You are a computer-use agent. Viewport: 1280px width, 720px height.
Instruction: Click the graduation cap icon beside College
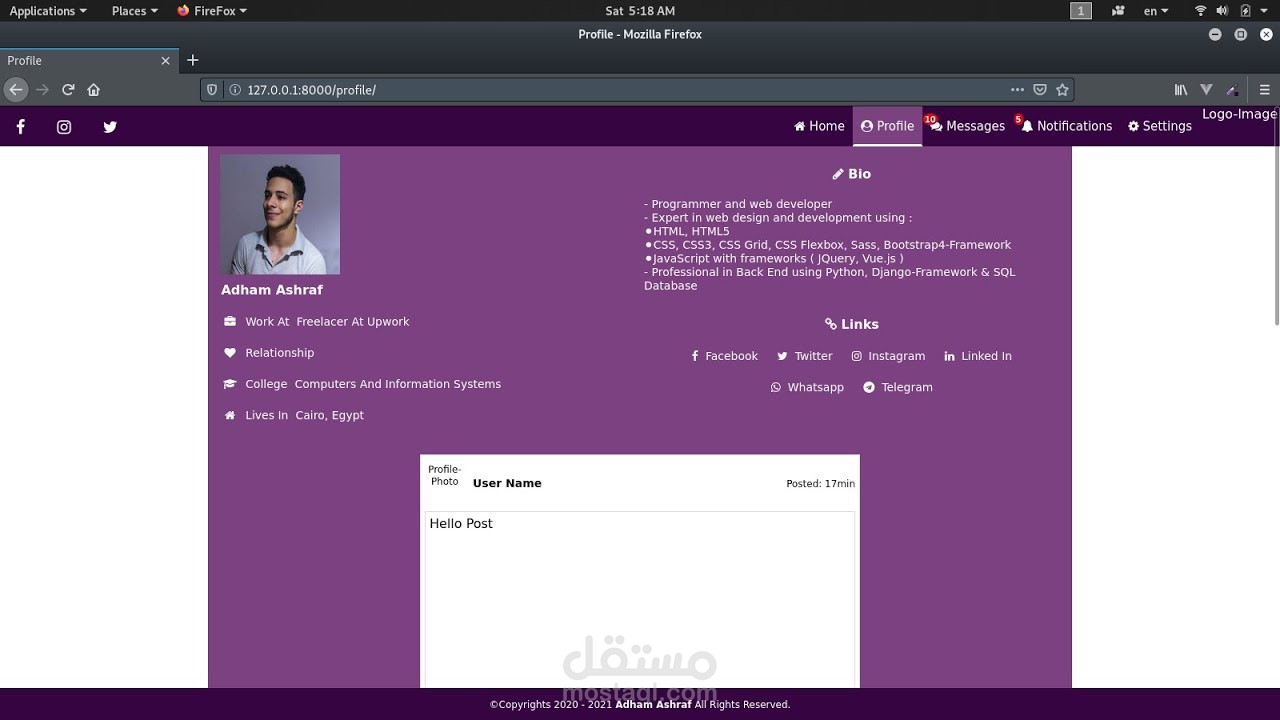tap(229, 383)
